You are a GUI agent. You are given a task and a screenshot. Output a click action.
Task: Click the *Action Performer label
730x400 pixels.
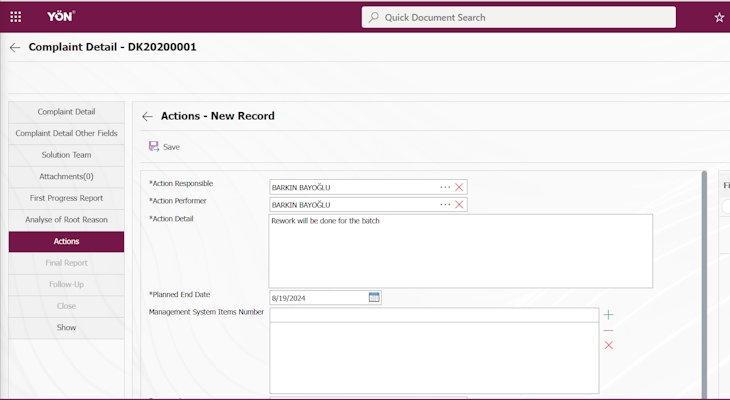click(177, 201)
